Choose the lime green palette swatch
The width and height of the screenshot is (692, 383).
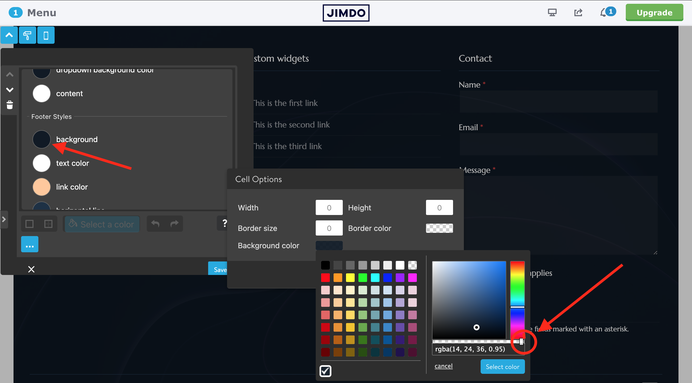(363, 278)
